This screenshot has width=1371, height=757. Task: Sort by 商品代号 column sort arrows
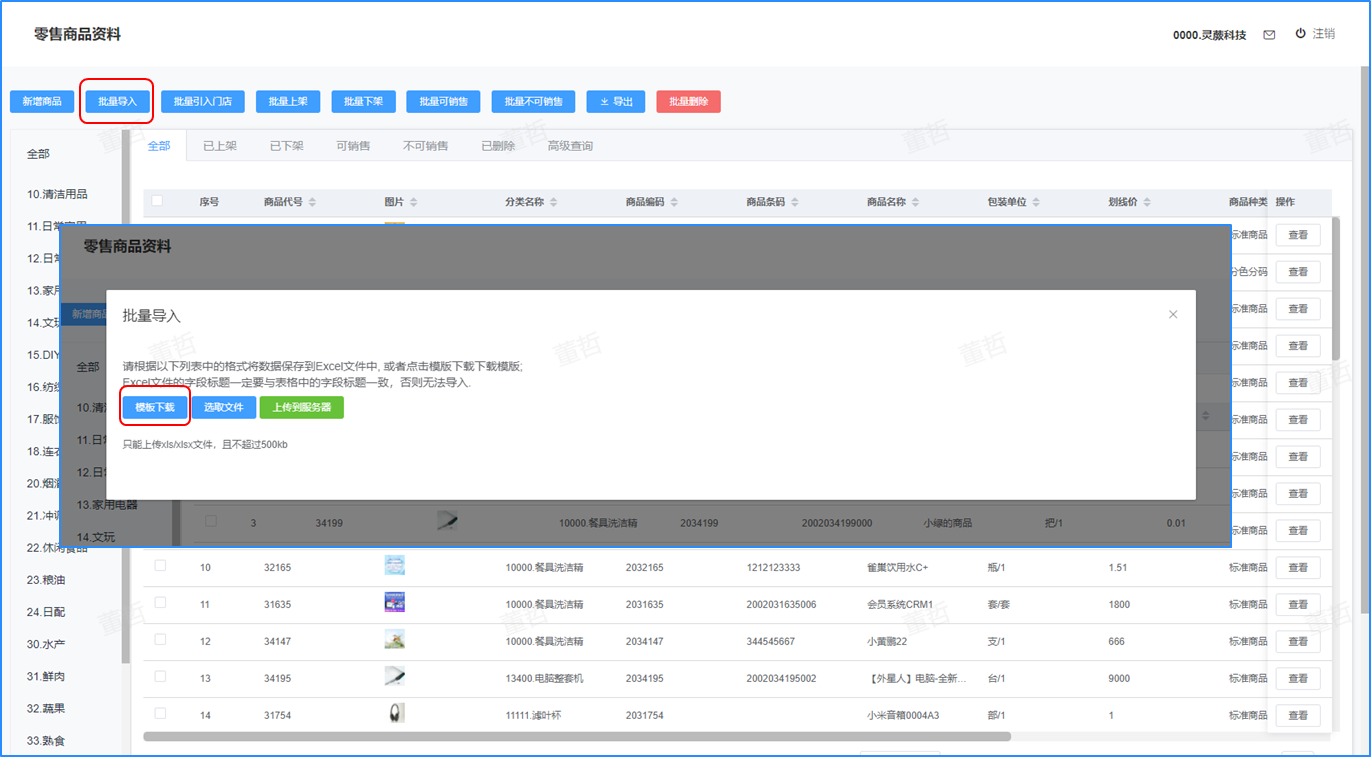pos(312,202)
